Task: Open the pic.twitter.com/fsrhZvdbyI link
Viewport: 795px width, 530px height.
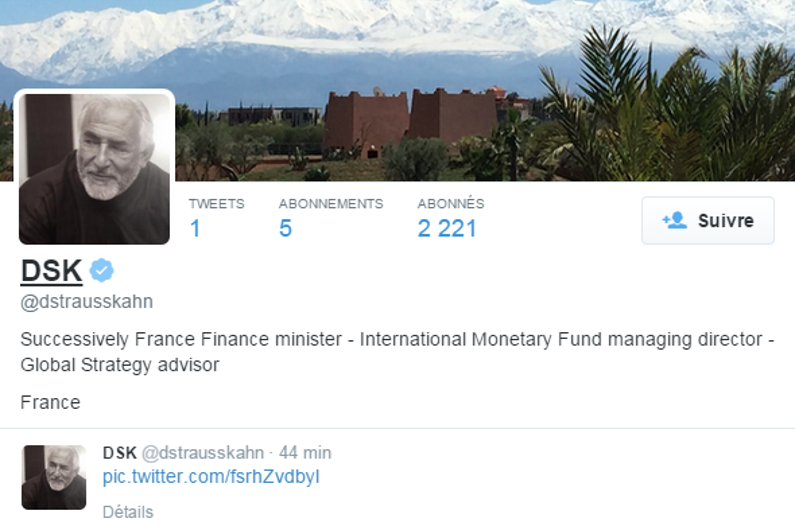Action: pyautogui.click(x=211, y=477)
